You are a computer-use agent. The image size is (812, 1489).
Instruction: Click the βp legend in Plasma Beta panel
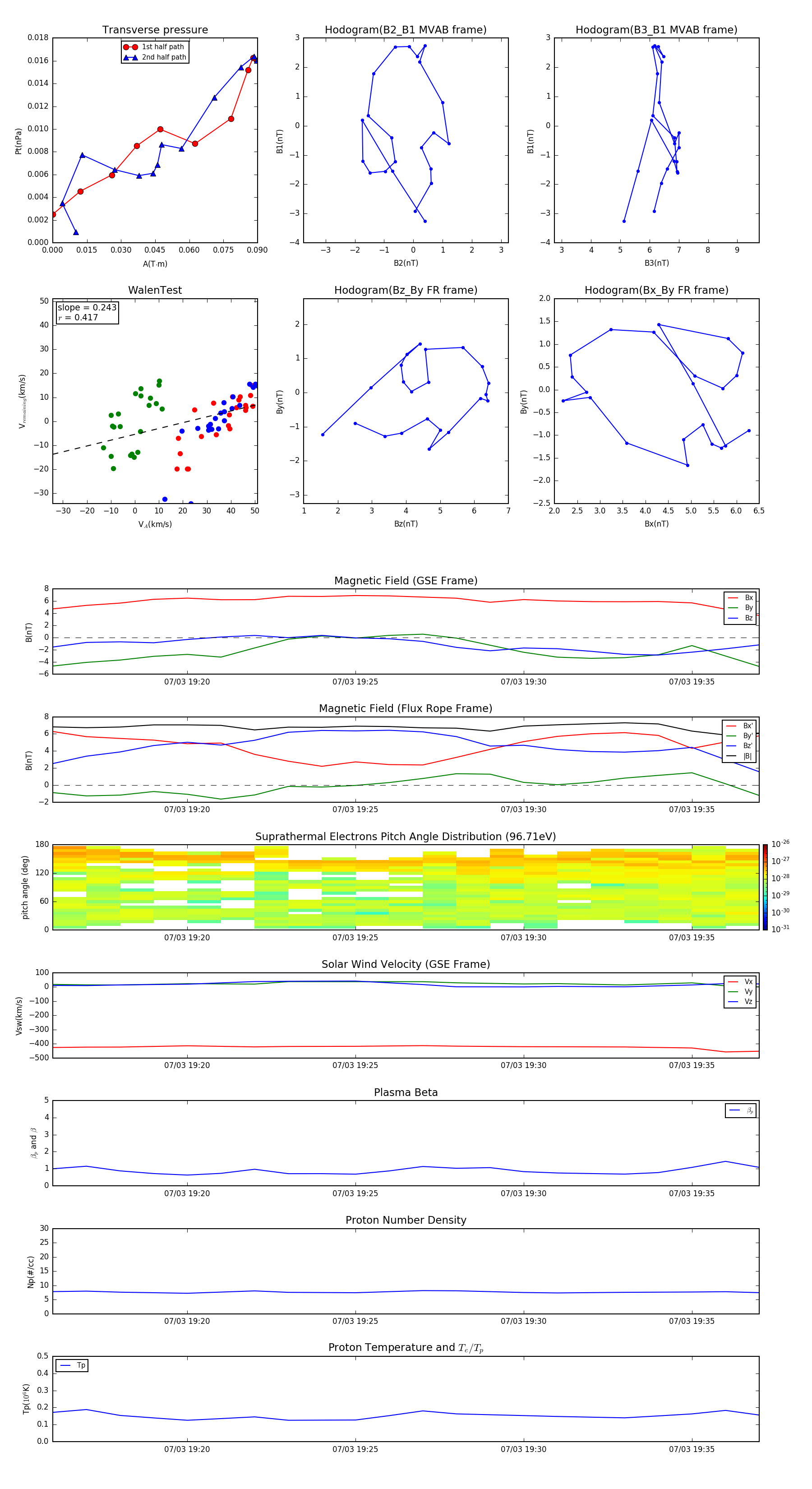coord(741,1110)
